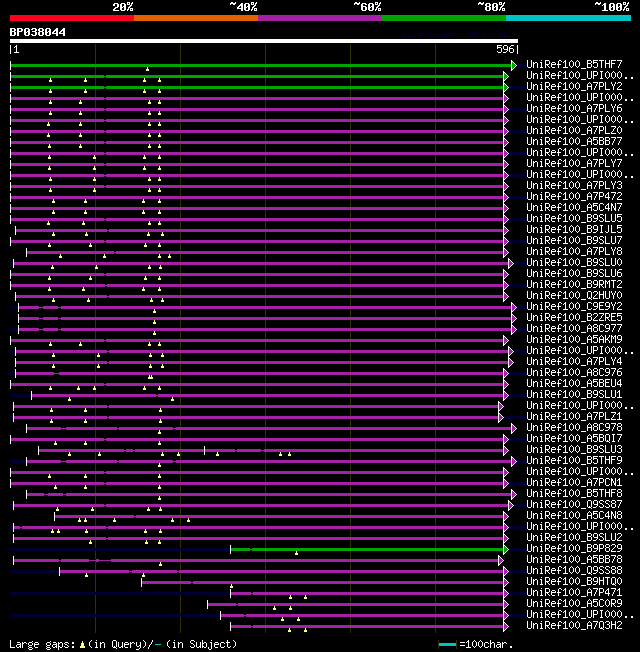Click the end arrowhead of the UniRef100_B5THF7 alignment
640x652 pixels.
point(514,66)
